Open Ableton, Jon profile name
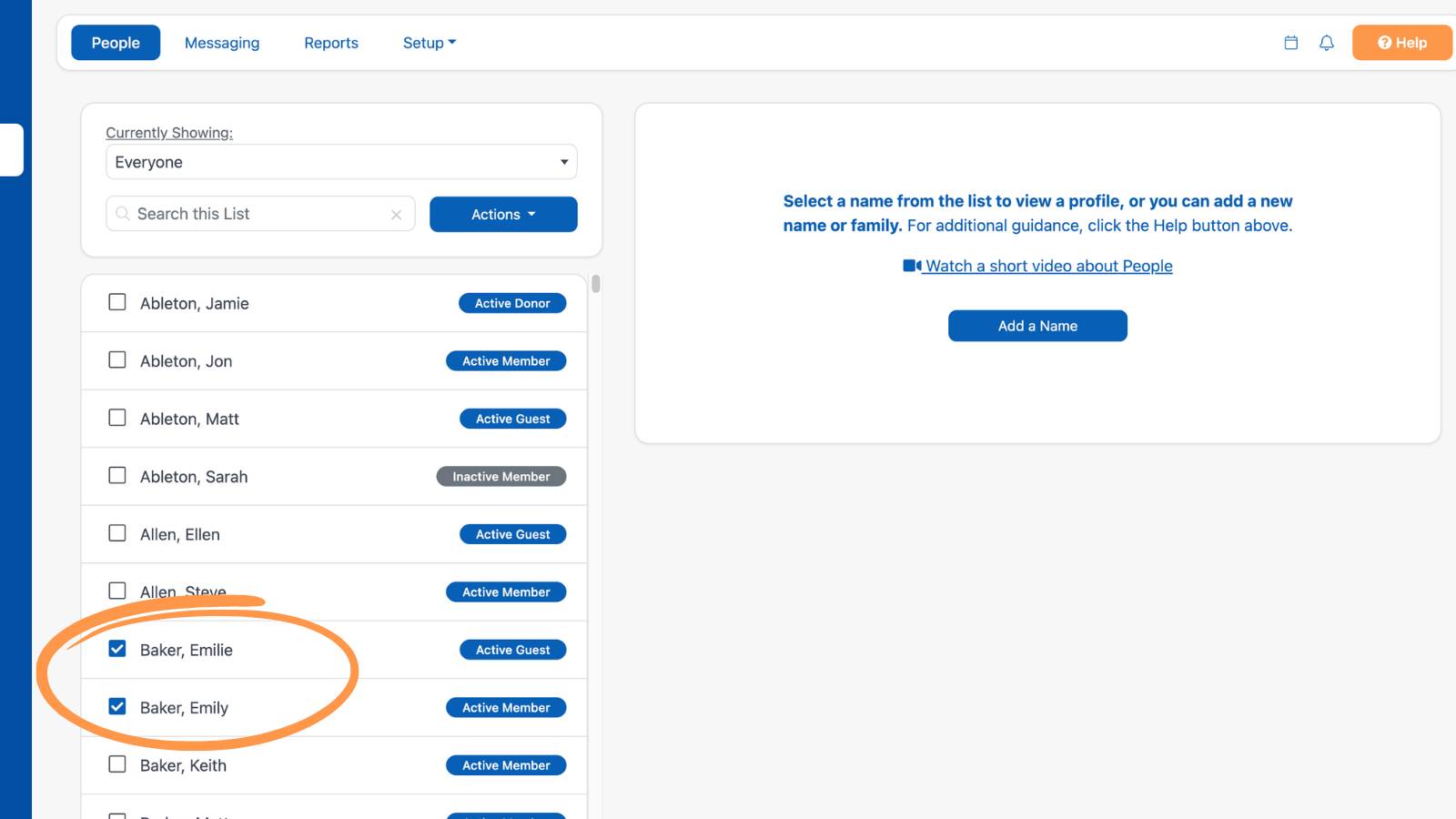 pos(187,361)
